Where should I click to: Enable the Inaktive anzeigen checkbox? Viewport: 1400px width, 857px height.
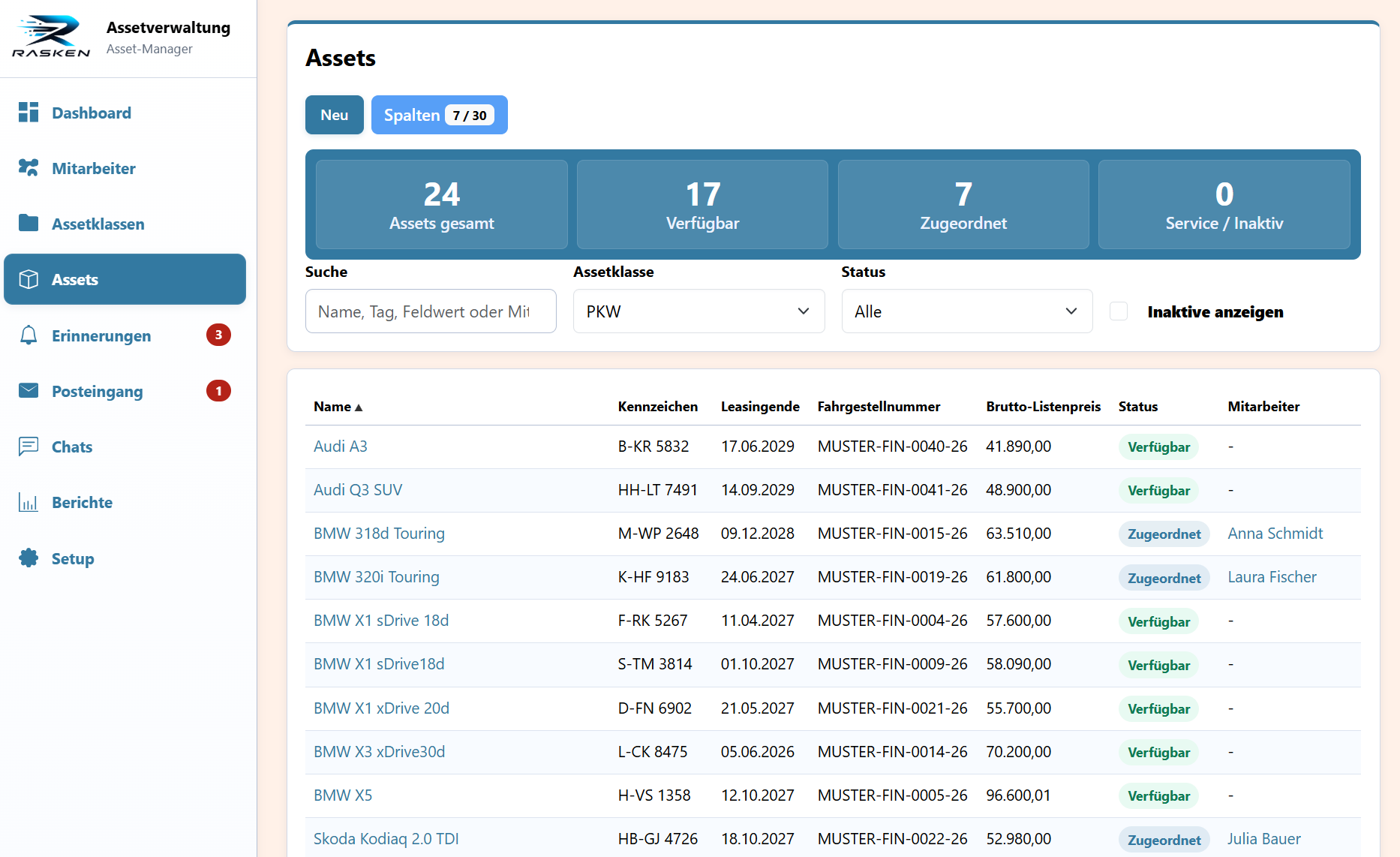point(1119,311)
